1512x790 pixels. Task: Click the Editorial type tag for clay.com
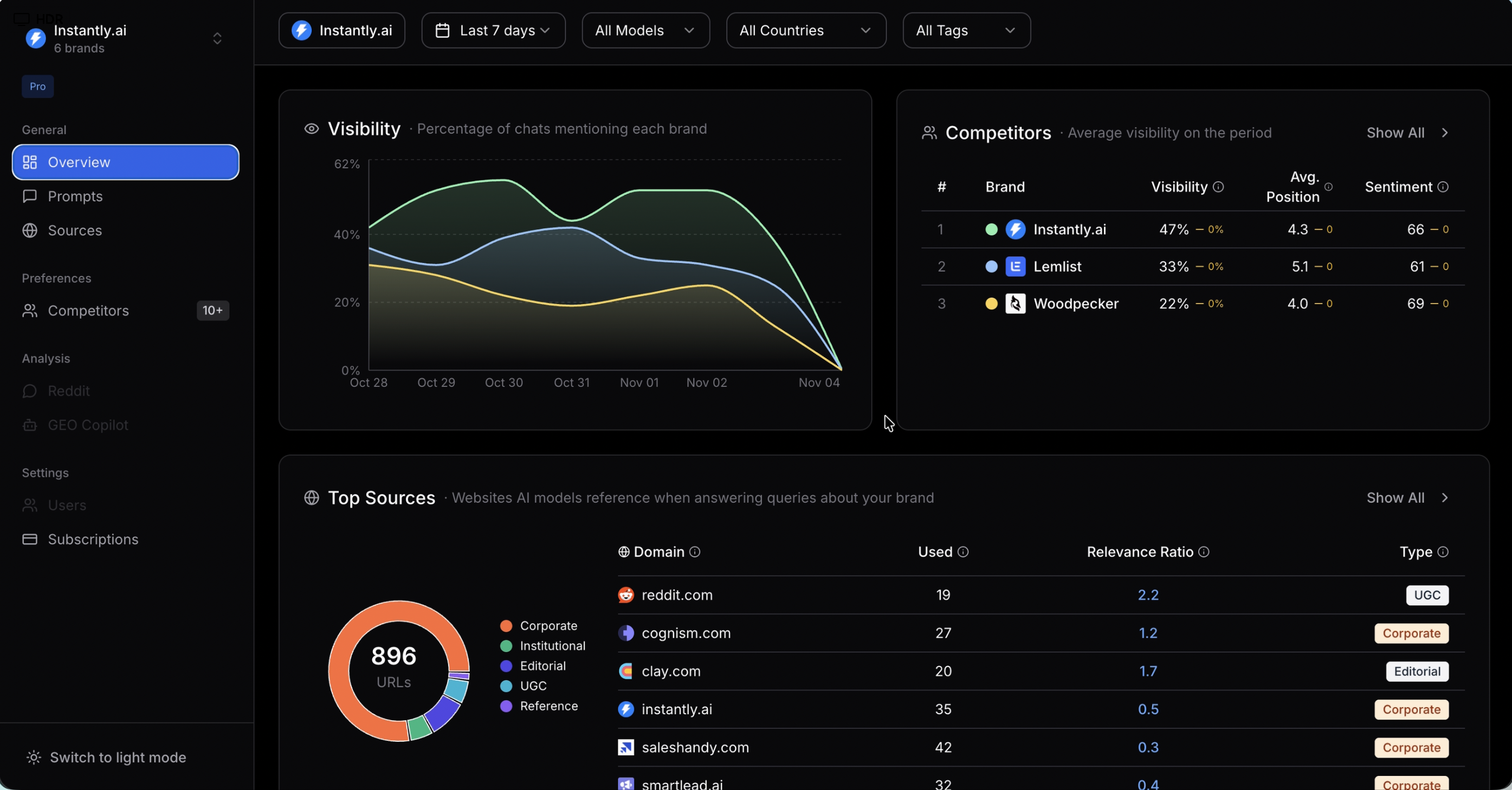(1417, 671)
